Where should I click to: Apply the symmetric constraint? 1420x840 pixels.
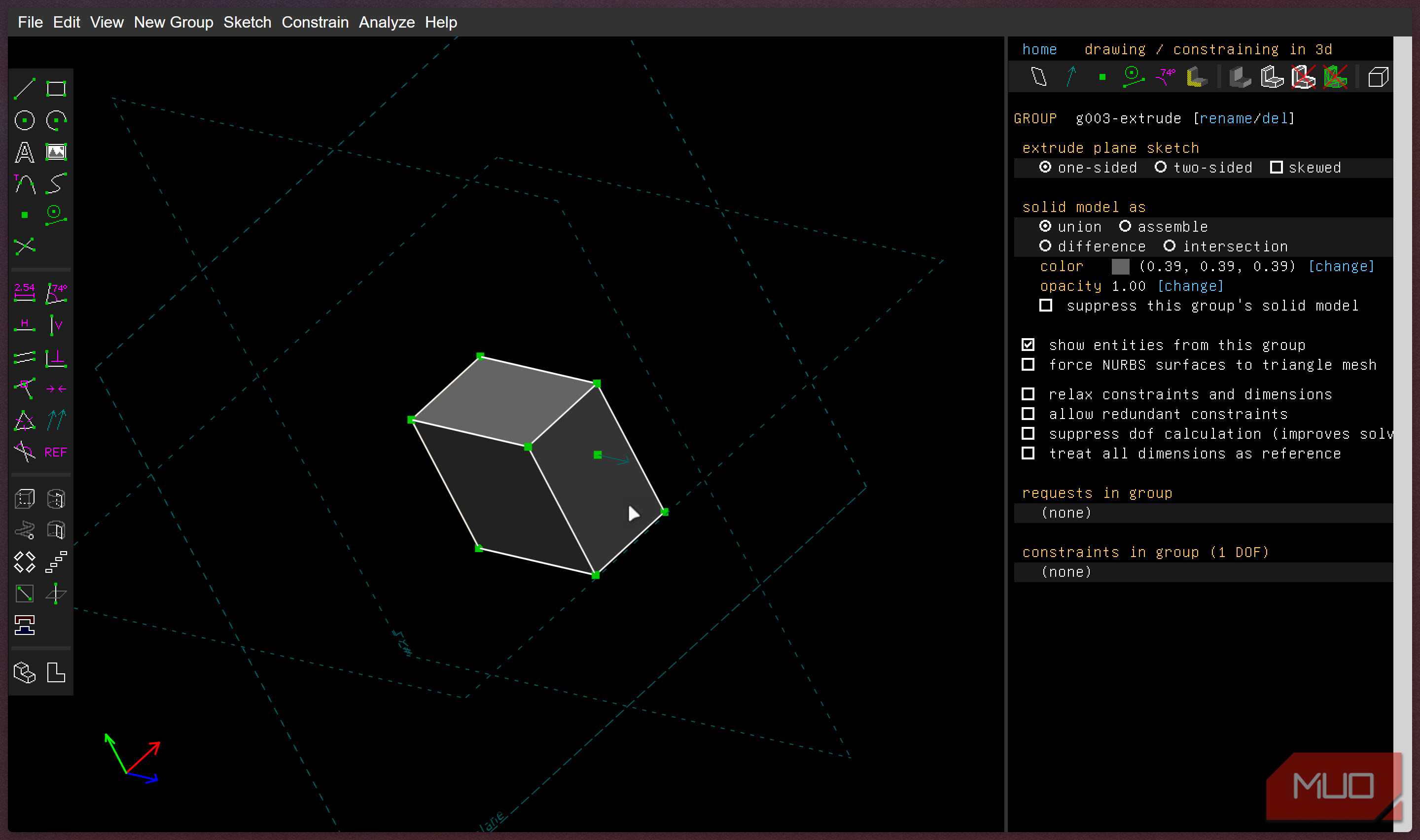(x=56, y=389)
